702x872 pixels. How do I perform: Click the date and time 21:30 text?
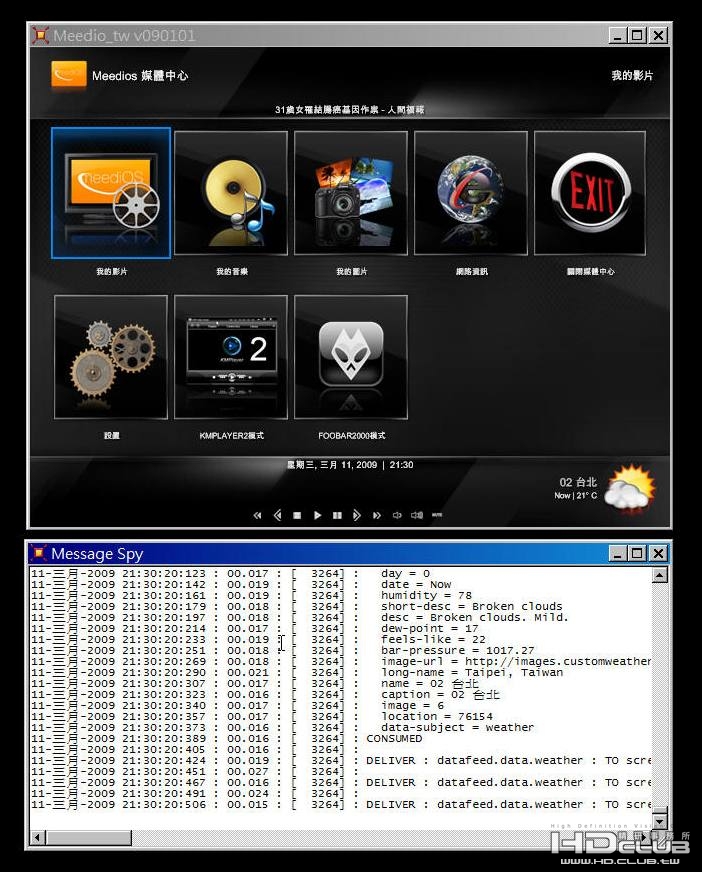[x=350, y=464]
